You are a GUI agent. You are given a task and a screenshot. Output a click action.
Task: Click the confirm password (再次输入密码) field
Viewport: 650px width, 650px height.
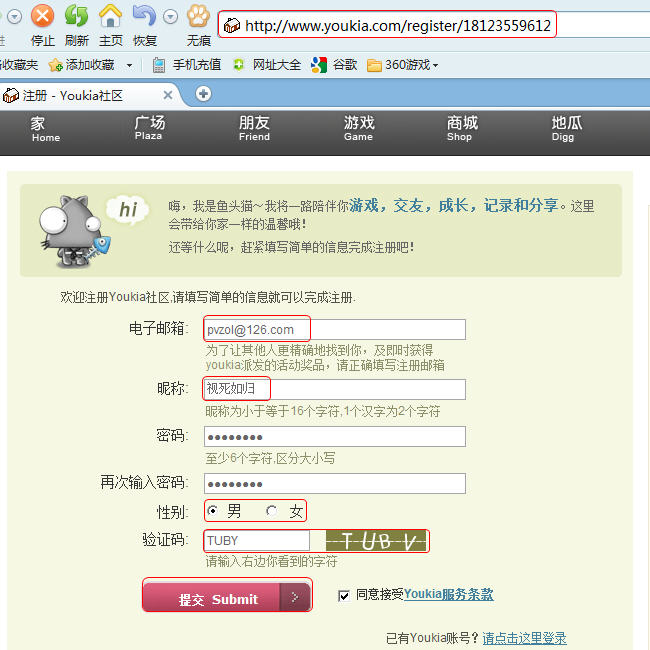coord(335,483)
